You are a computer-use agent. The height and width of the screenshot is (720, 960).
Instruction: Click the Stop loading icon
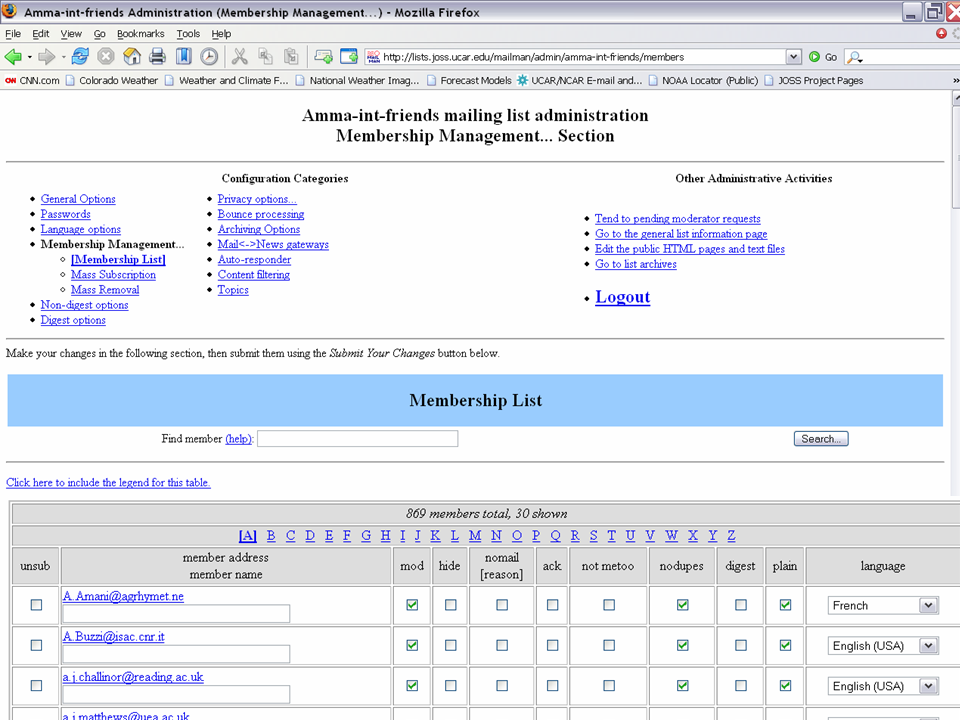click(106, 57)
